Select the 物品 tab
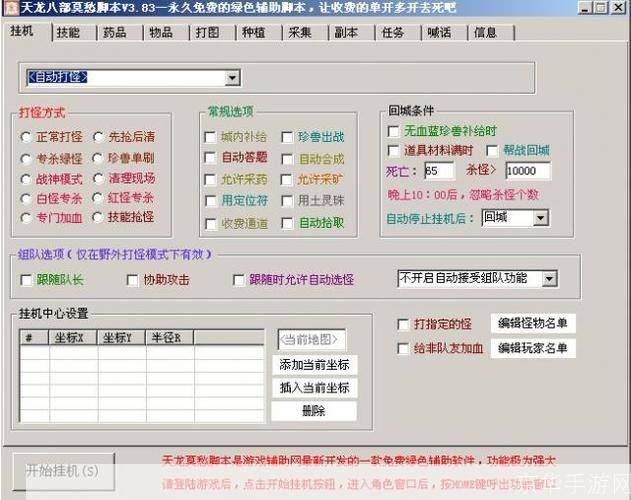Image resolution: width=631 pixels, height=500 pixels. (166, 33)
